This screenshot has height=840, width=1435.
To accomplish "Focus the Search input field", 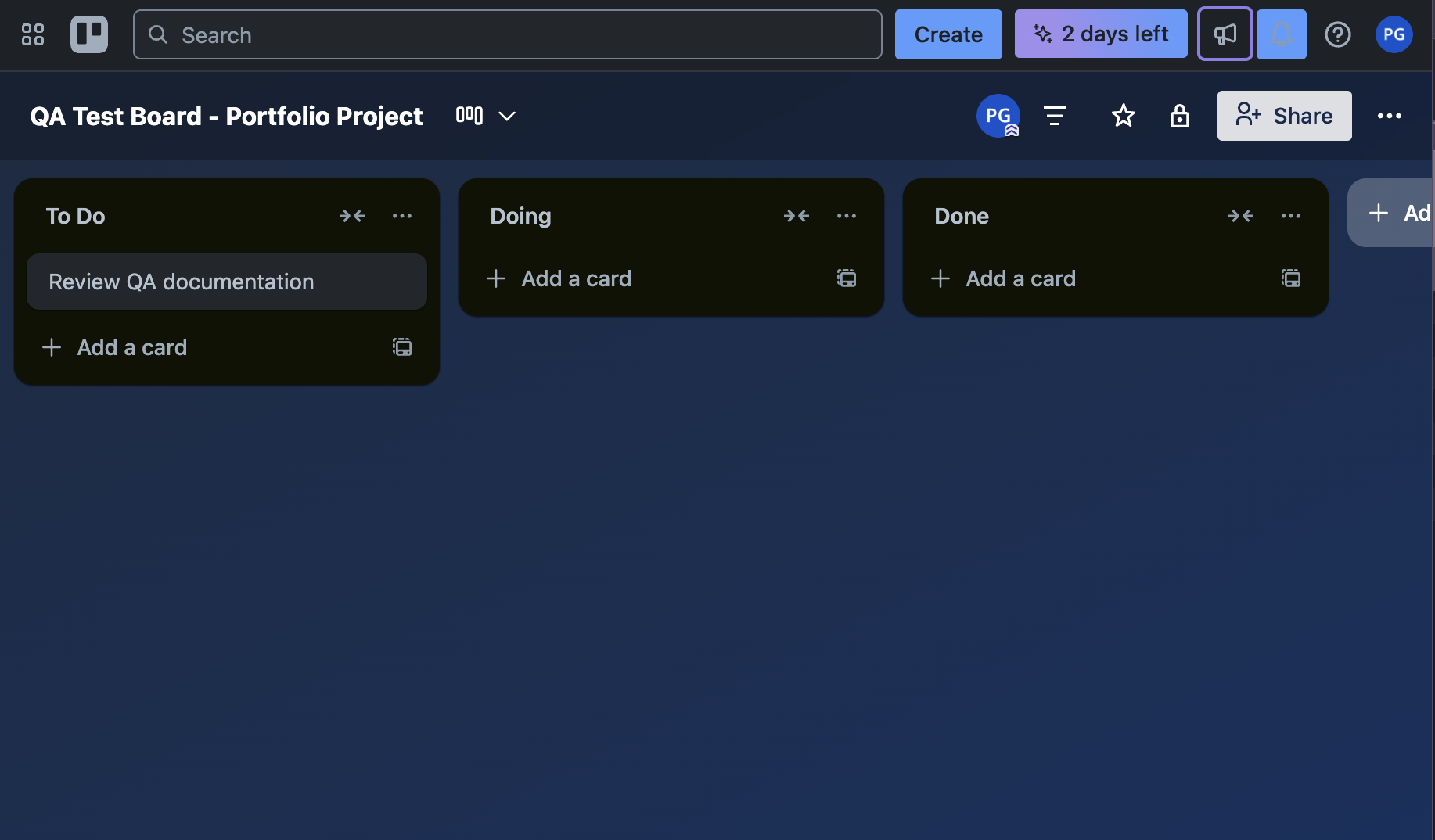I will click(x=508, y=34).
